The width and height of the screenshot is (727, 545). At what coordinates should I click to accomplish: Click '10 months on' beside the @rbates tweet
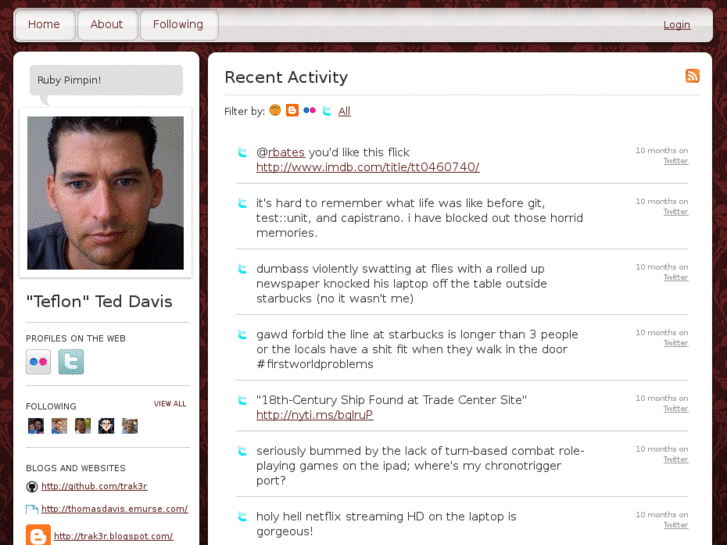coord(662,150)
